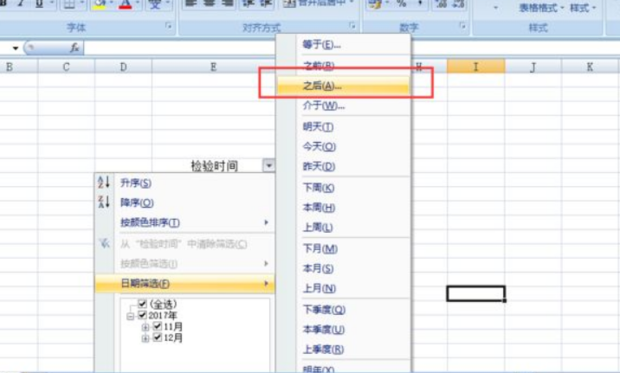Image resolution: width=620 pixels, height=373 pixels.
Task: Click the decrease decimal icon
Action: pos(458,4)
